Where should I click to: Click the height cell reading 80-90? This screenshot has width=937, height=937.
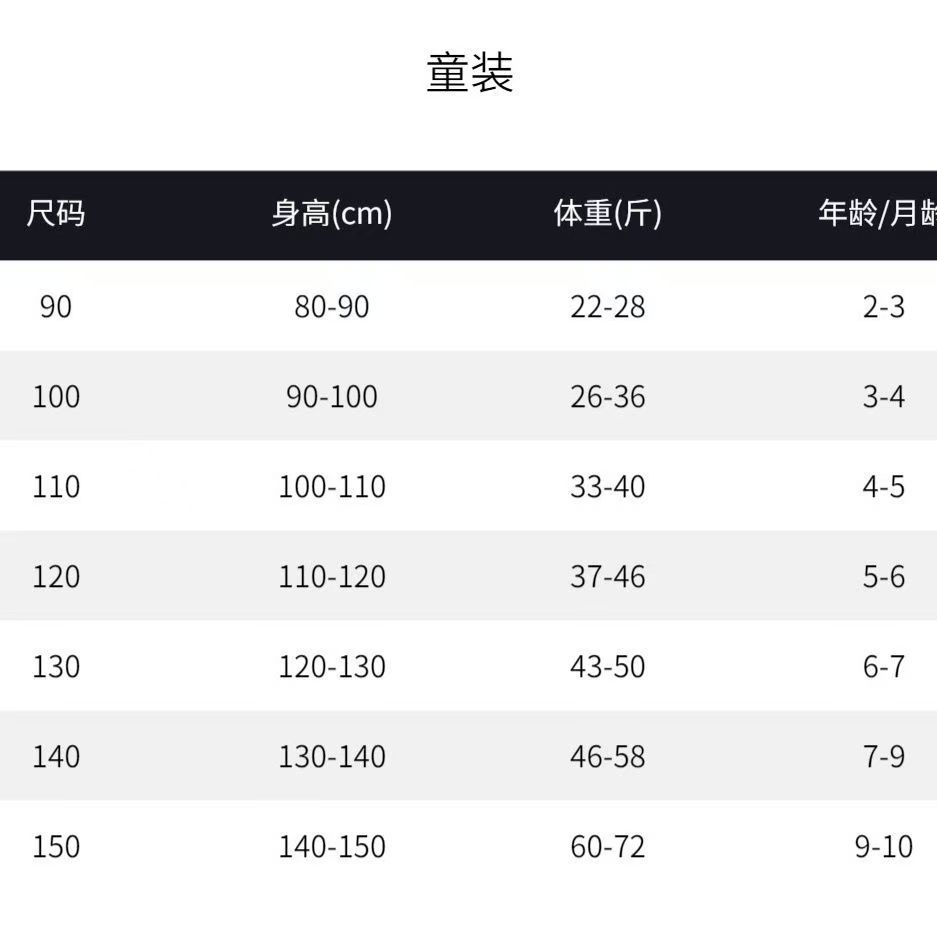[x=332, y=306]
